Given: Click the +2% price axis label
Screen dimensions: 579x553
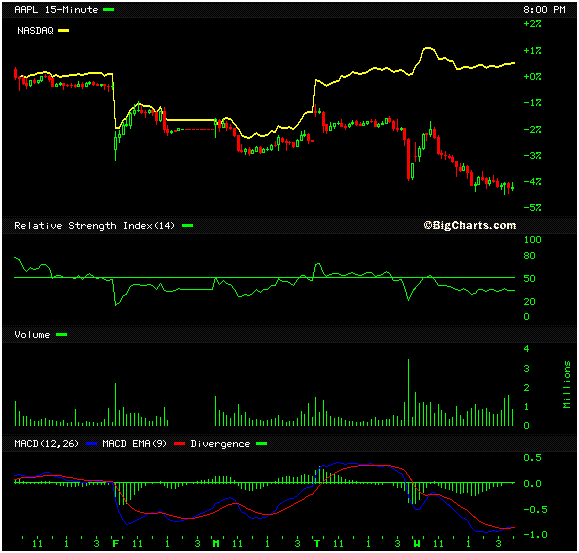Looking at the screenshot, I should pos(532,24).
